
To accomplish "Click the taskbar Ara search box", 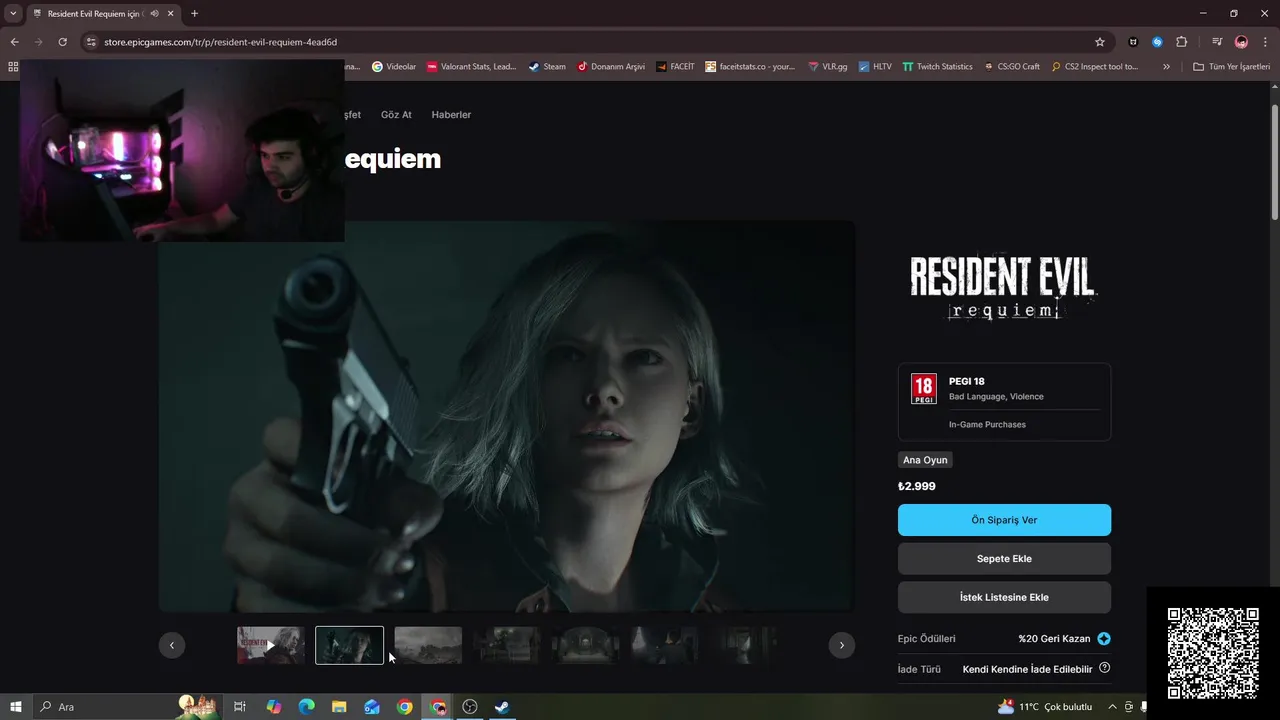I will (125, 707).
